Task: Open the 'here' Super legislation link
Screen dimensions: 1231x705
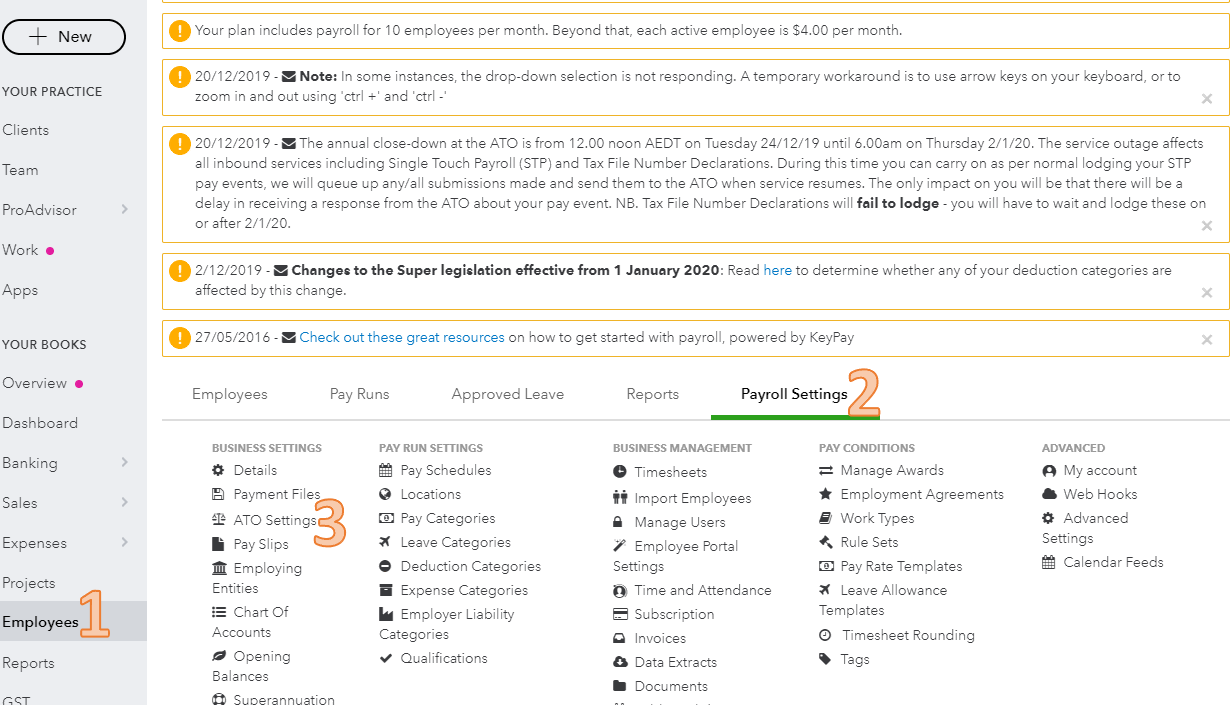Action: [778, 270]
